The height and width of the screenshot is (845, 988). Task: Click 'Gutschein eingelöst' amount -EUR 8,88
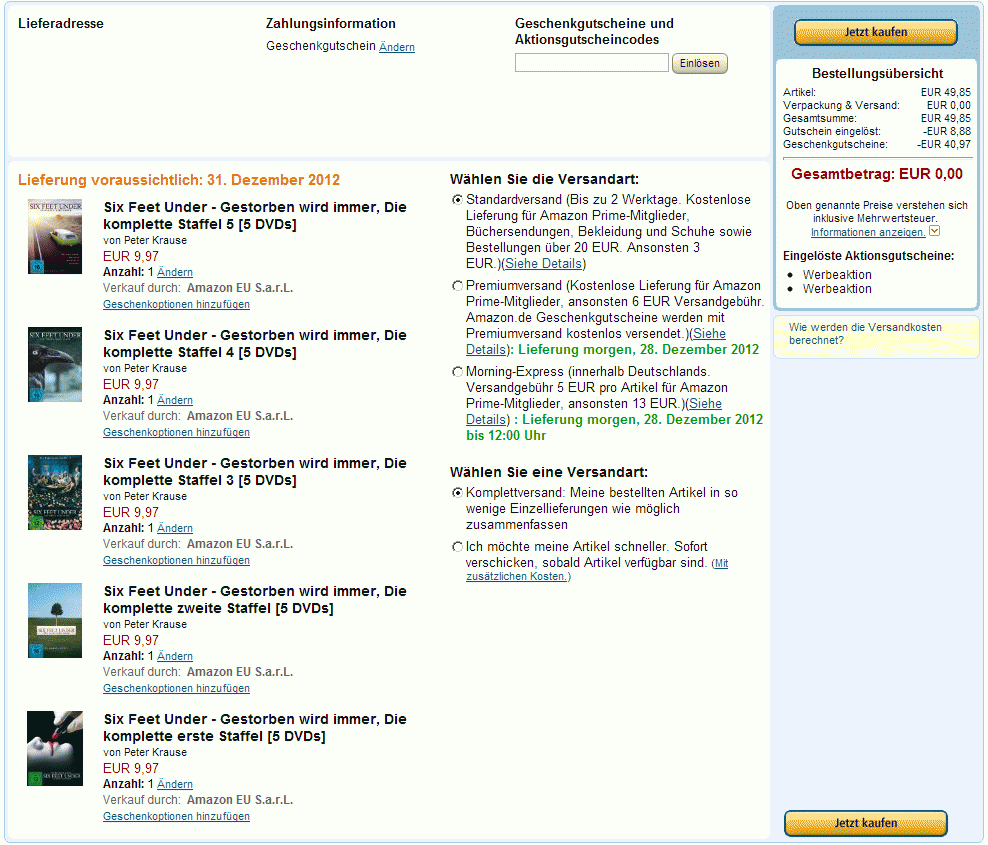tap(947, 131)
